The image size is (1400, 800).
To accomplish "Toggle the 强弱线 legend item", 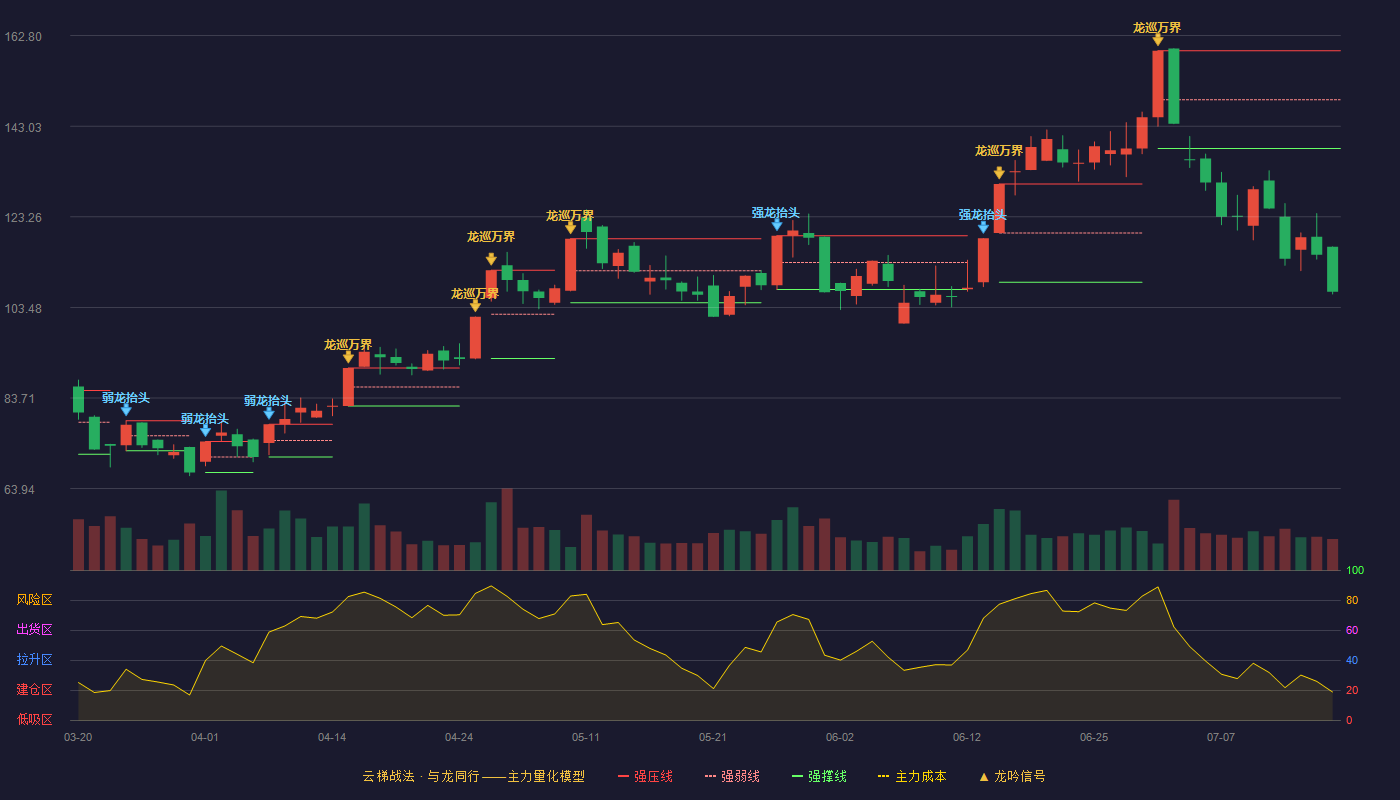I will tap(732, 776).
